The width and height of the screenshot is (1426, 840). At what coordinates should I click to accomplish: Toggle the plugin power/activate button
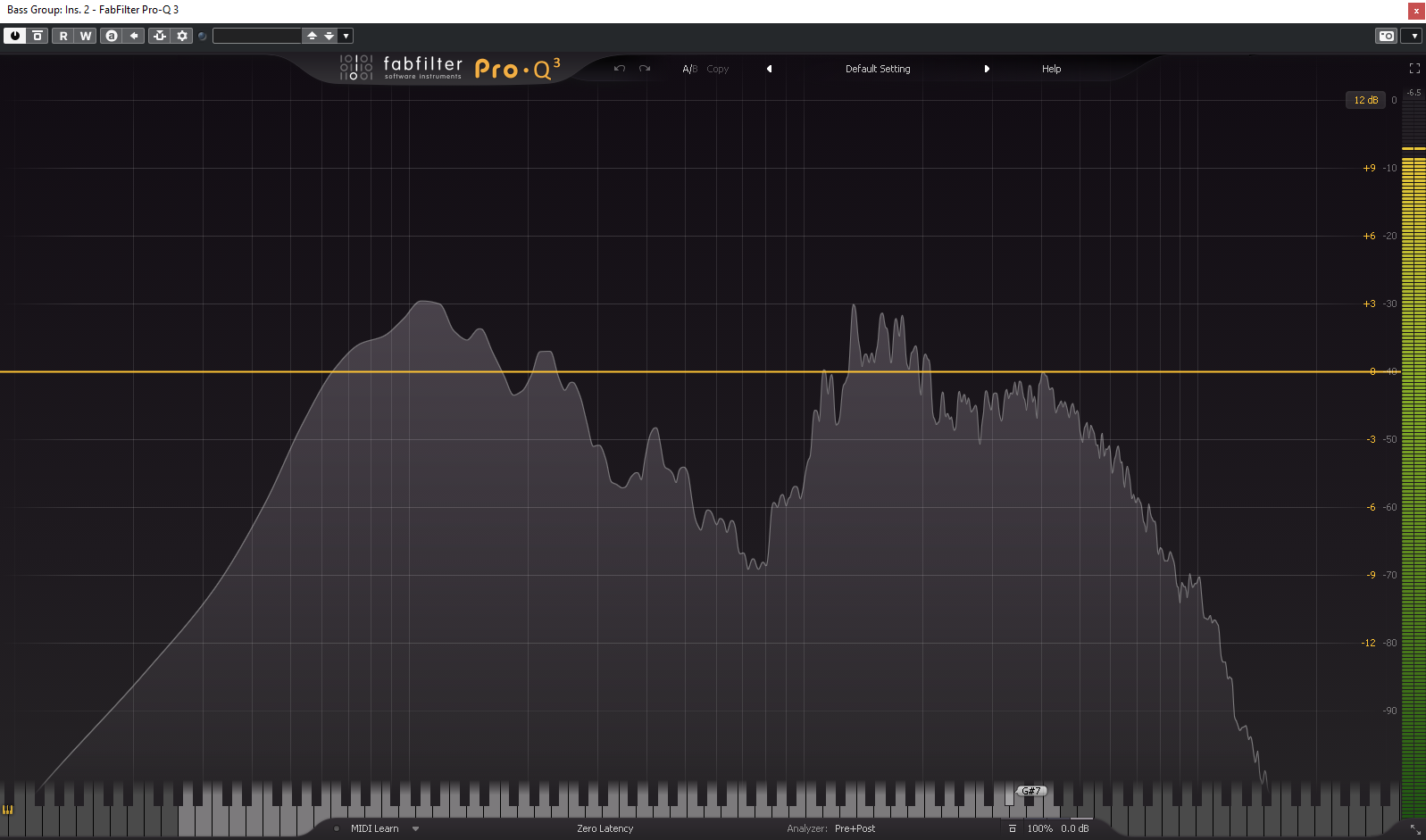(x=15, y=36)
